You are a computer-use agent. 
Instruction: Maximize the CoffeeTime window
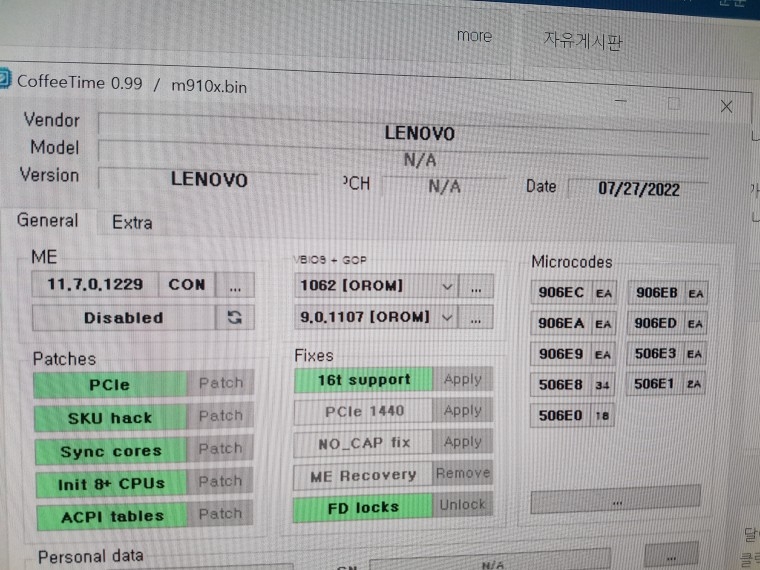(673, 104)
